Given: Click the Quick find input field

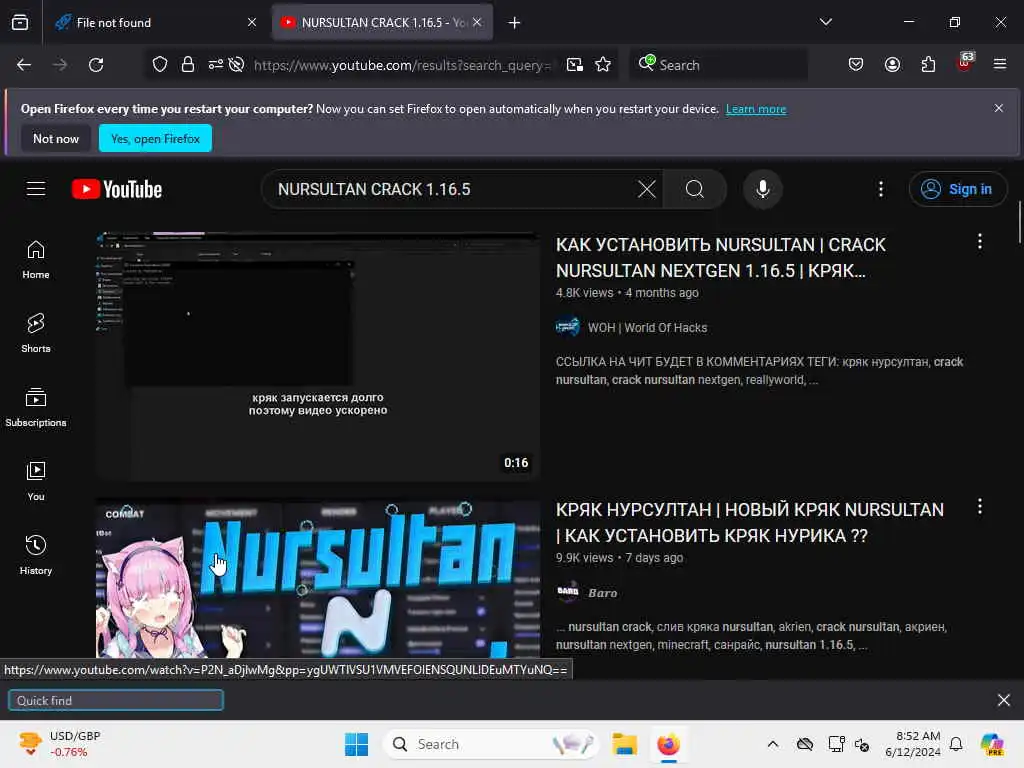Looking at the screenshot, I should pos(116,700).
